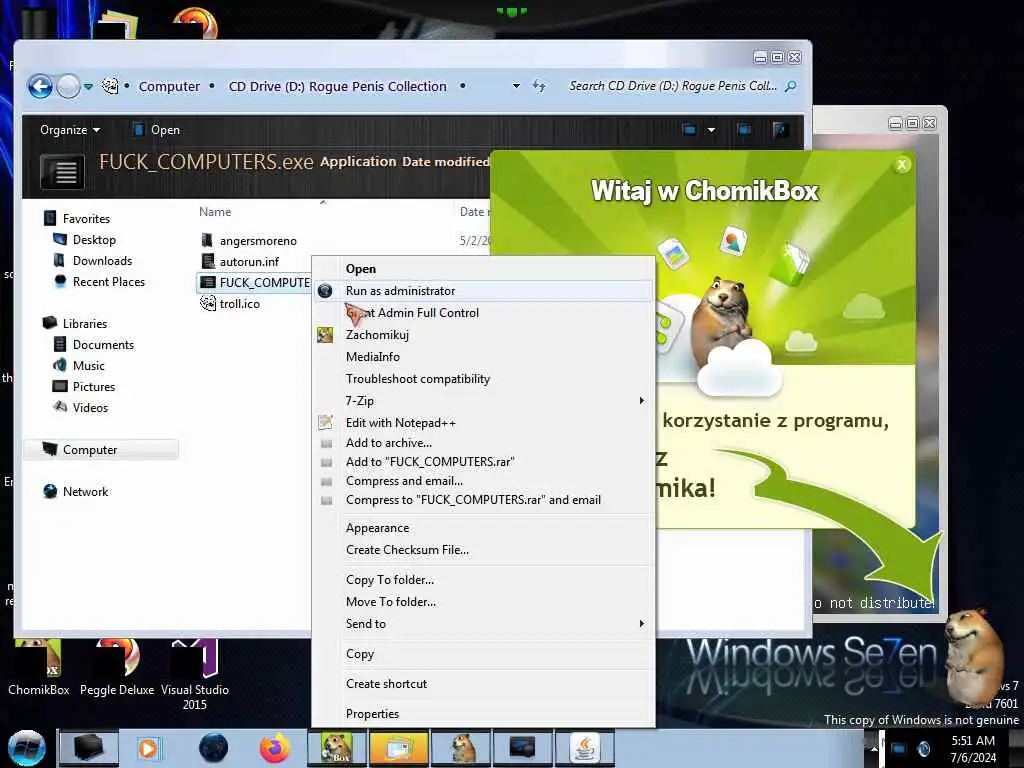Choose MediaInfo in the context menu
The width and height of the screenshot is (1024, 768).
pos(483,357)
